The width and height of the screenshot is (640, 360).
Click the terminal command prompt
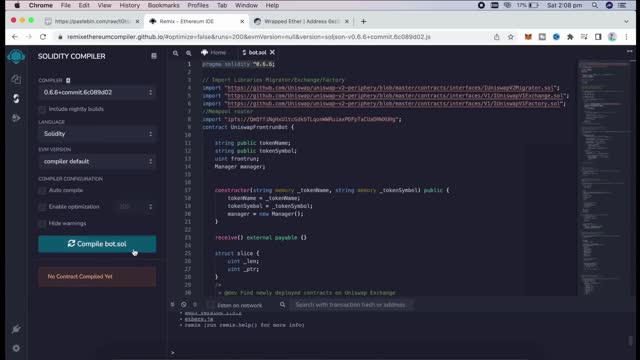click(x=173, y=353)
